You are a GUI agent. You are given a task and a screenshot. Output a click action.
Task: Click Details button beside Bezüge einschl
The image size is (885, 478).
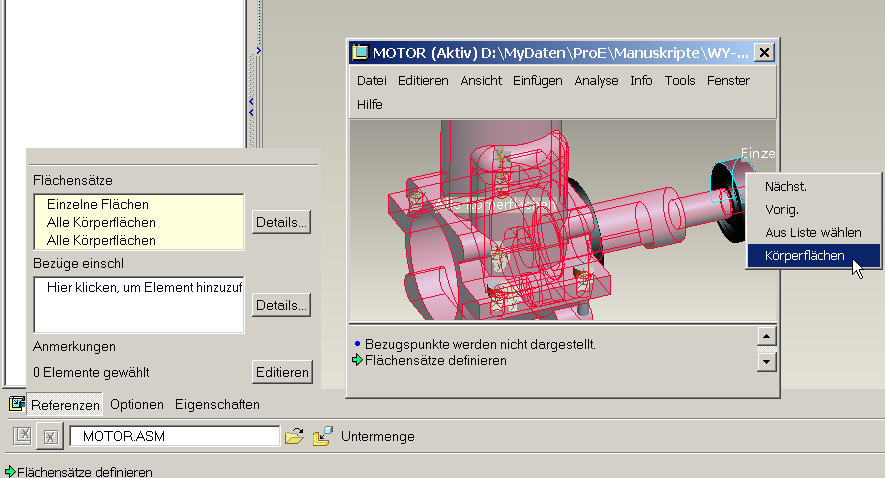[x=281, y=305]
